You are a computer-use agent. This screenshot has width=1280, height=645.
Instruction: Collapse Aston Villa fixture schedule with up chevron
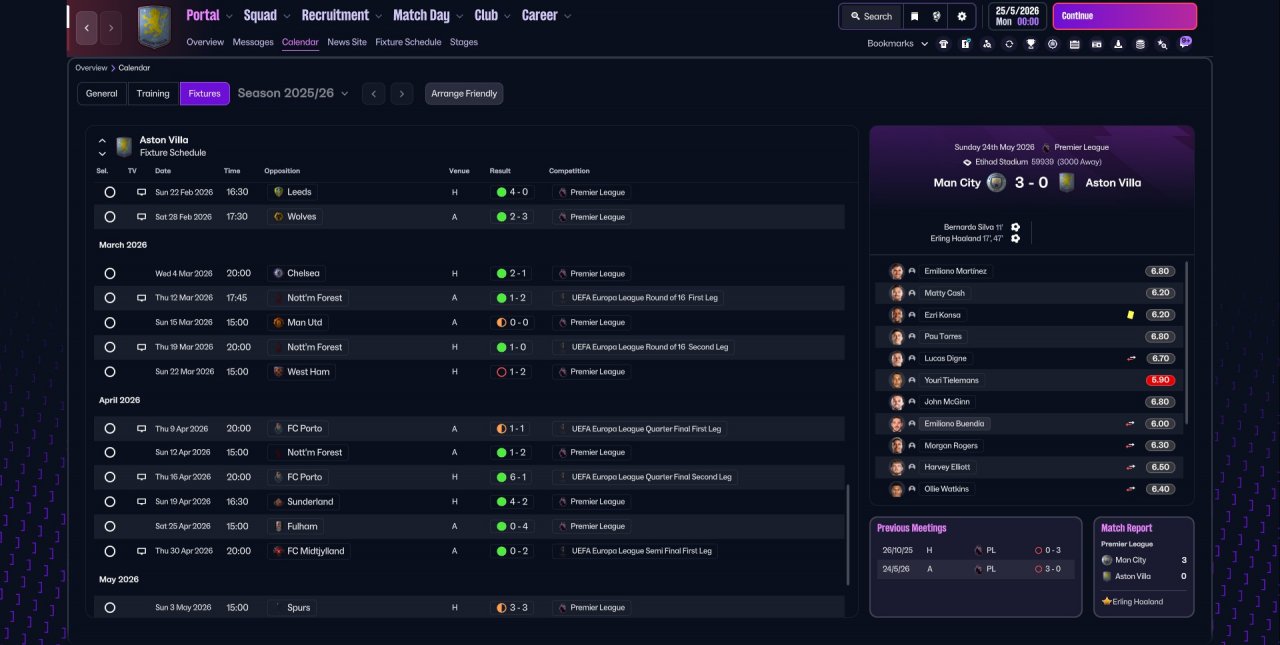102,141
